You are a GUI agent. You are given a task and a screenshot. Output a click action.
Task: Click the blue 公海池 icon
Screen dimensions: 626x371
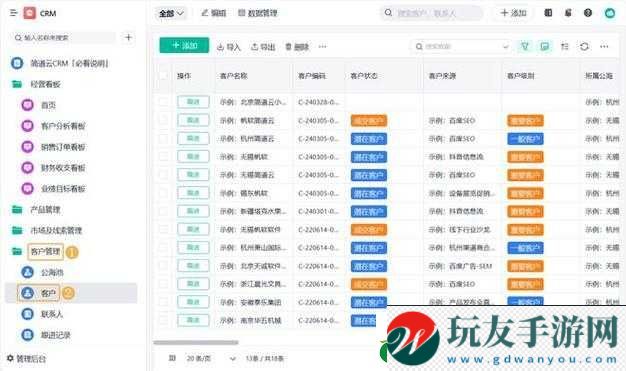(27, 272)
